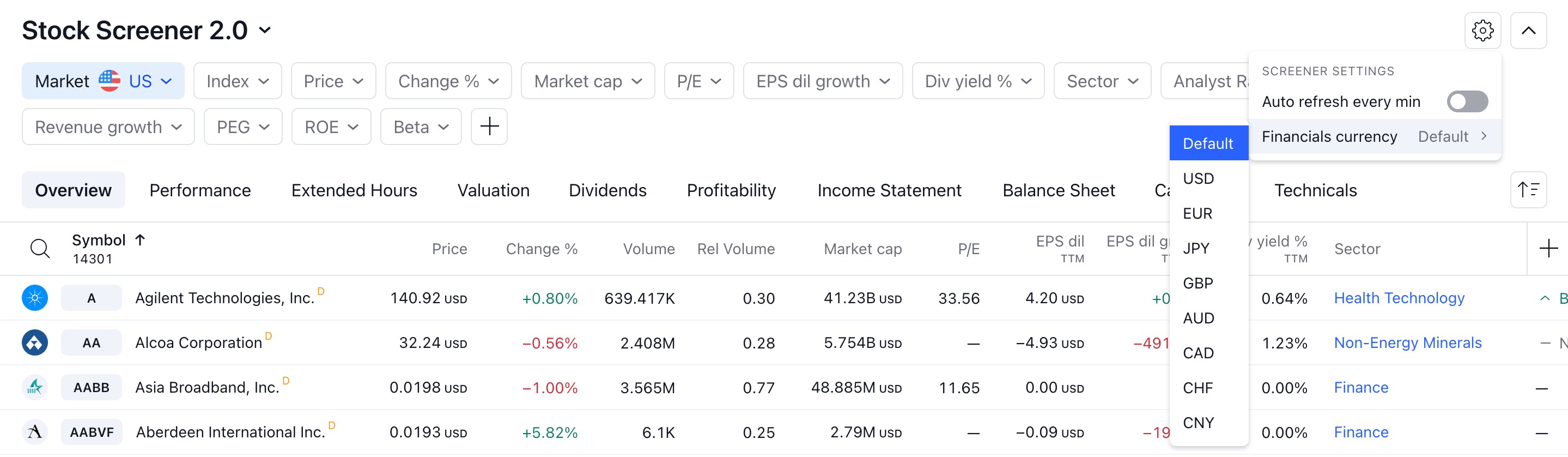
Task: Click the Health Technology sector link
Action: 1399,298
